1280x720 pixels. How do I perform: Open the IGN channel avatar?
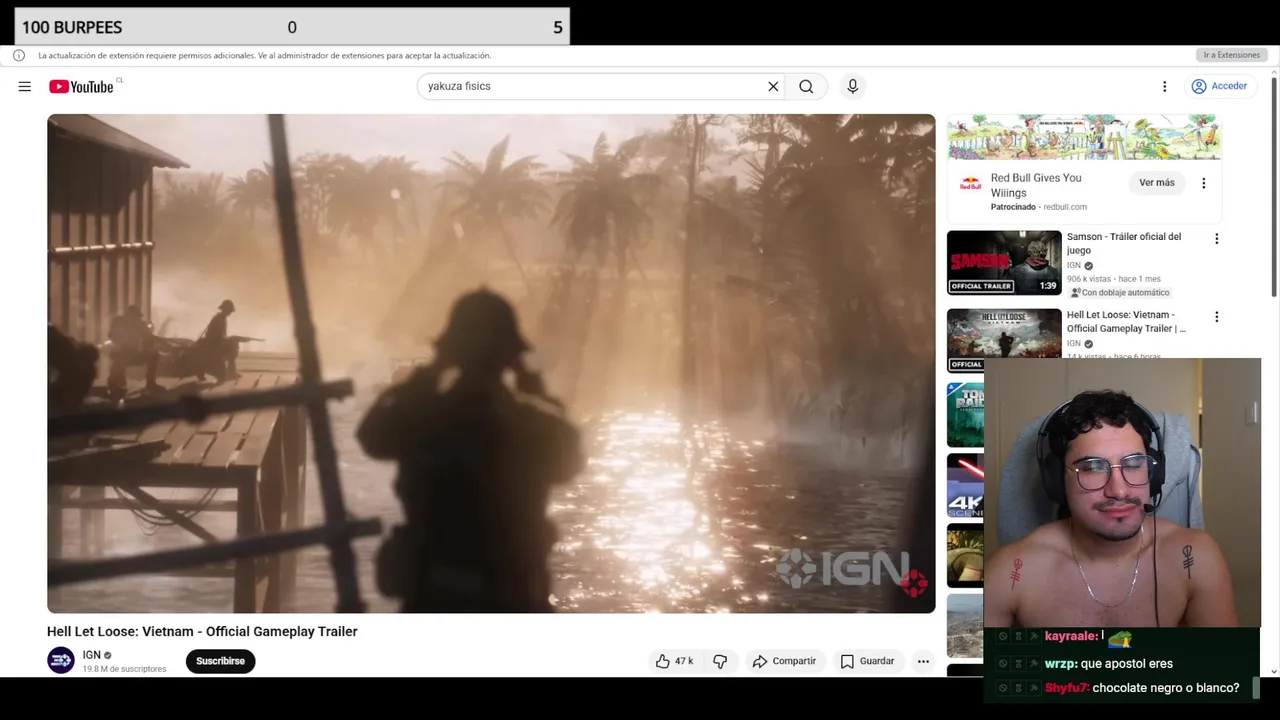click(61, 660)
